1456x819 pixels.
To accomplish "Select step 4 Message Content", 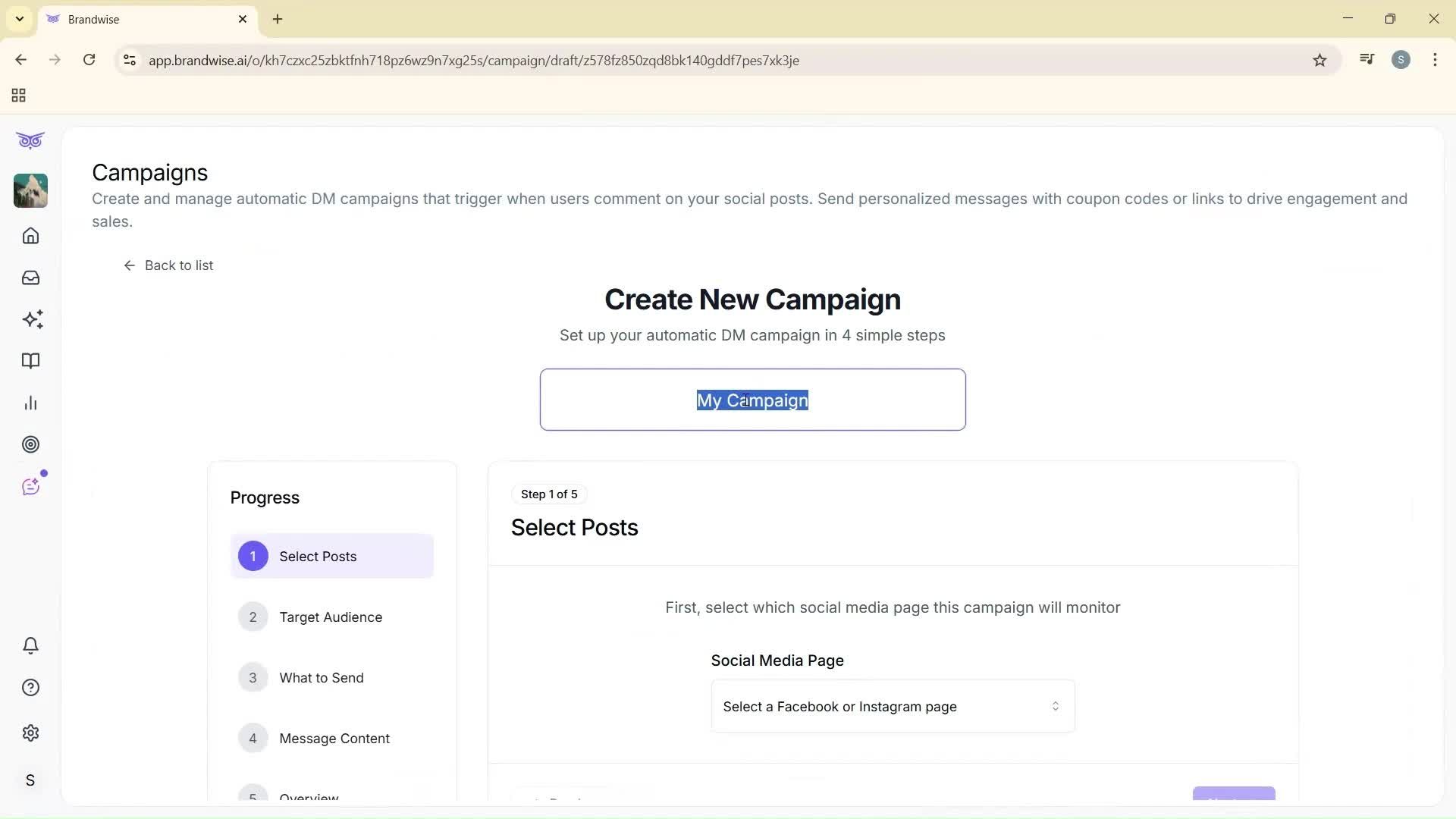I will [334, 738].
